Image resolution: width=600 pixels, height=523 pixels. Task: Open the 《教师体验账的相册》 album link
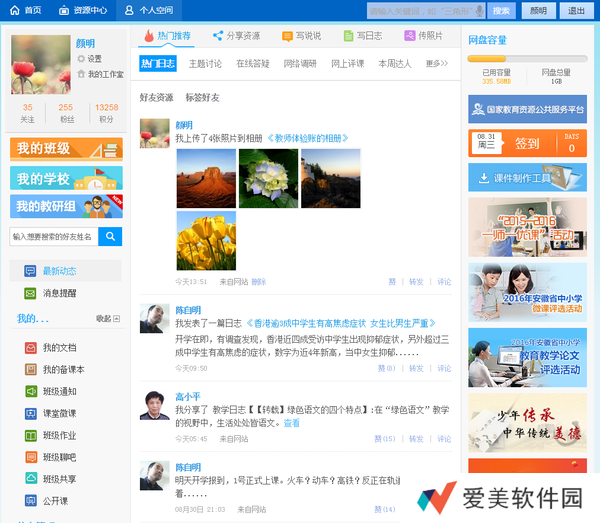tap(307, 138)
